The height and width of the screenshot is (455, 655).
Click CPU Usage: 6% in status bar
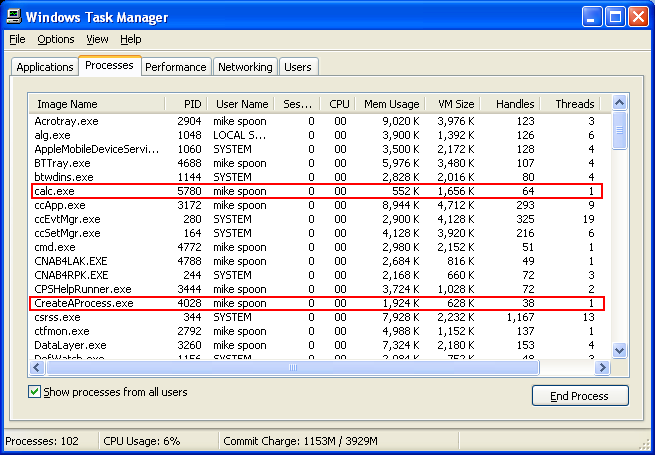click(142, 441)
